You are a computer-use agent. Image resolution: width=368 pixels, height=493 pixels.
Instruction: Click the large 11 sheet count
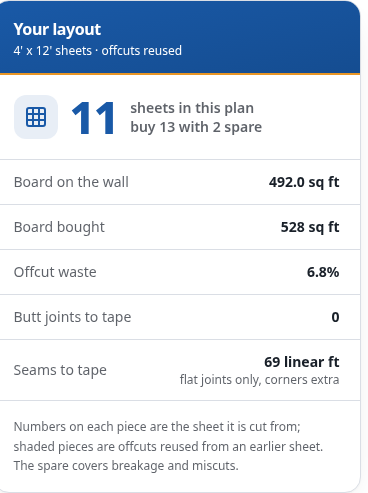point(94,118)
